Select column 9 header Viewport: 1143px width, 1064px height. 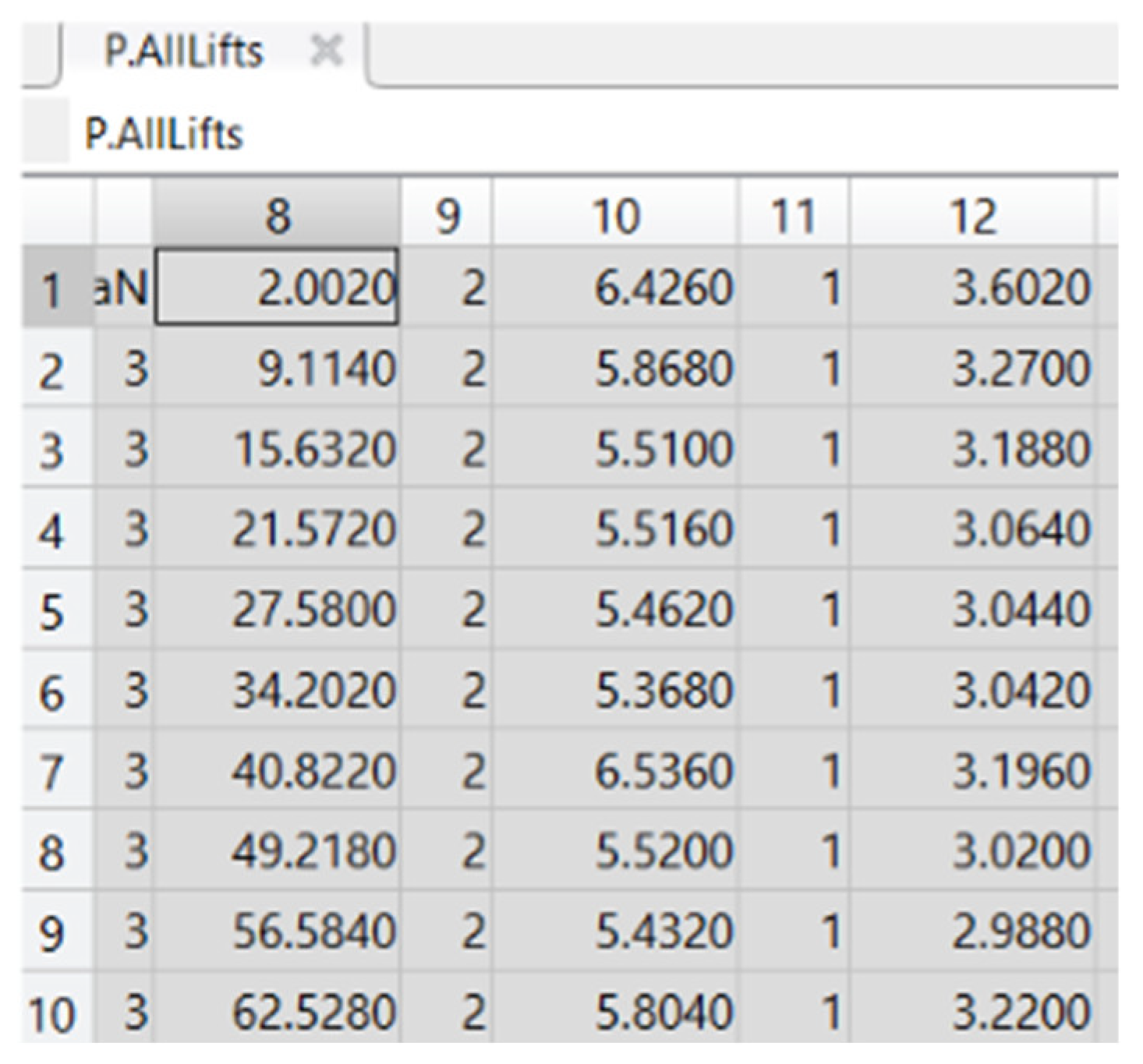(446, 215)
